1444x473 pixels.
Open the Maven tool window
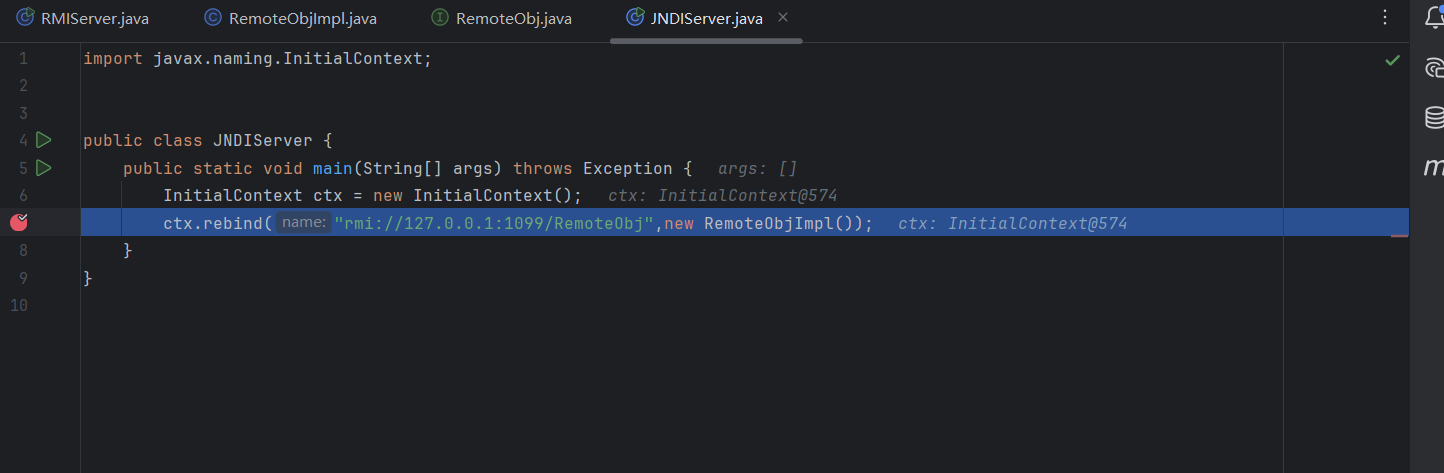1433,167
